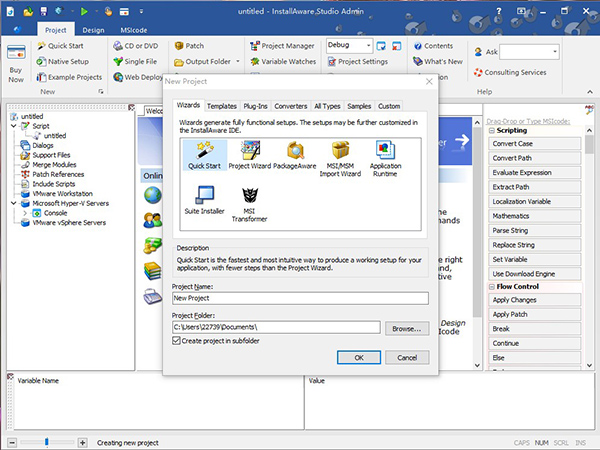Viewport: 600px width, 450px height.
Task: Open the Design ribbon tab
Action: pos(94,30)
